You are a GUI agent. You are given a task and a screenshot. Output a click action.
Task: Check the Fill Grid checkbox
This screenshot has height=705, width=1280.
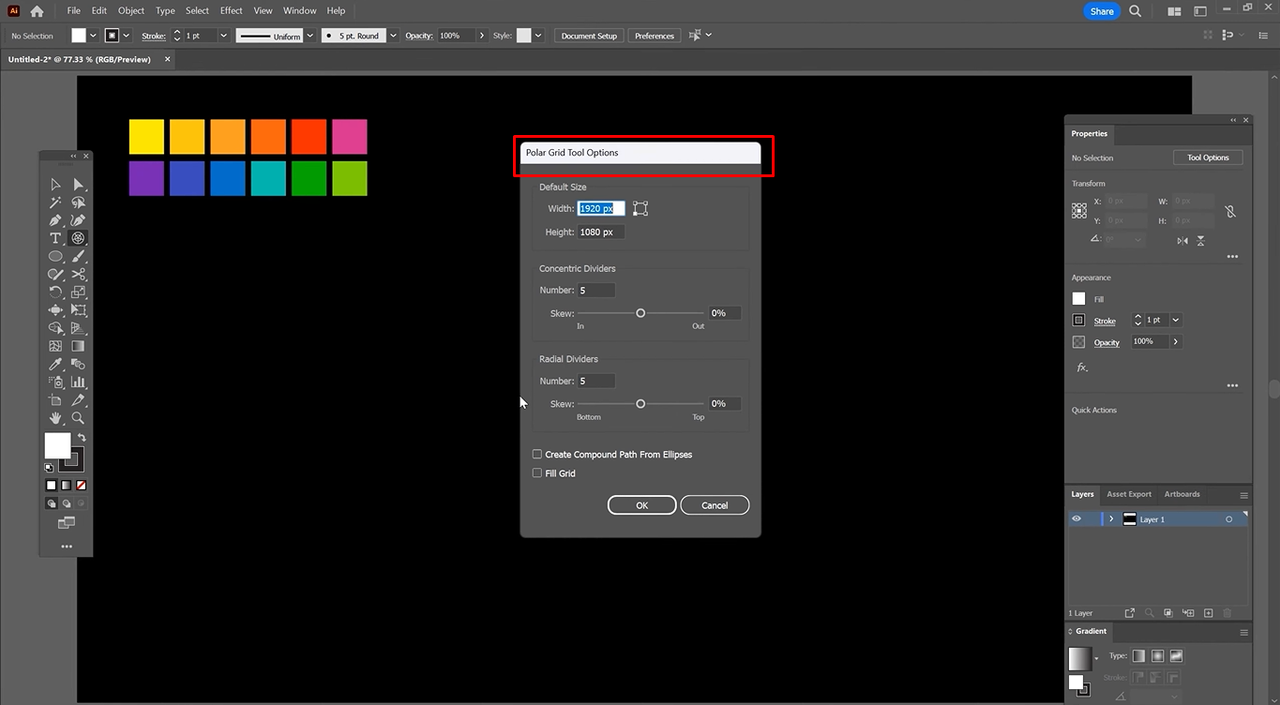tap(538, 473)
